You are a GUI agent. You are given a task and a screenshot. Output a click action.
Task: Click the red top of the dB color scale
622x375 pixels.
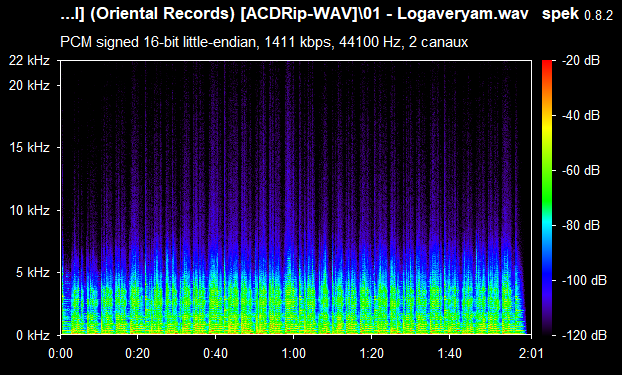(x=547, y=63)
